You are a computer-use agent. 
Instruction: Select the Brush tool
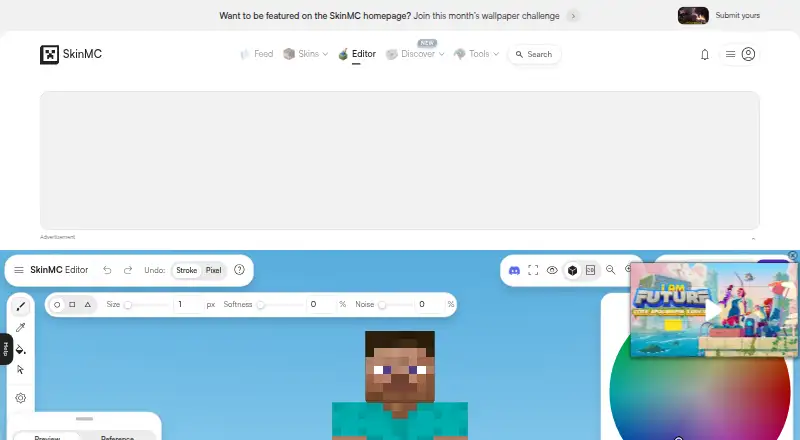point(21,306)
